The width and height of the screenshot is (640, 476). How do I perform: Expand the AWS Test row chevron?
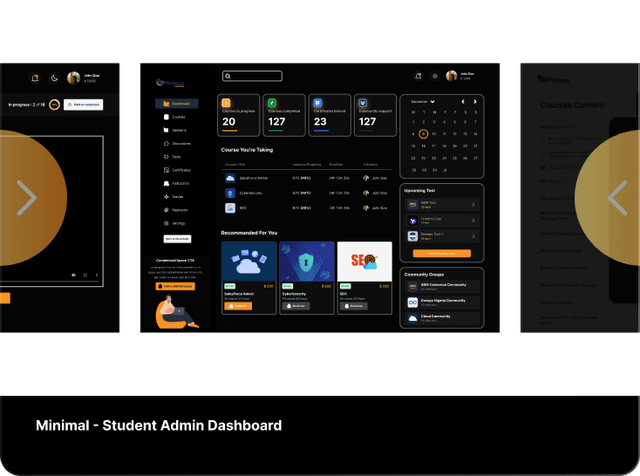click(x=473, y=205)
